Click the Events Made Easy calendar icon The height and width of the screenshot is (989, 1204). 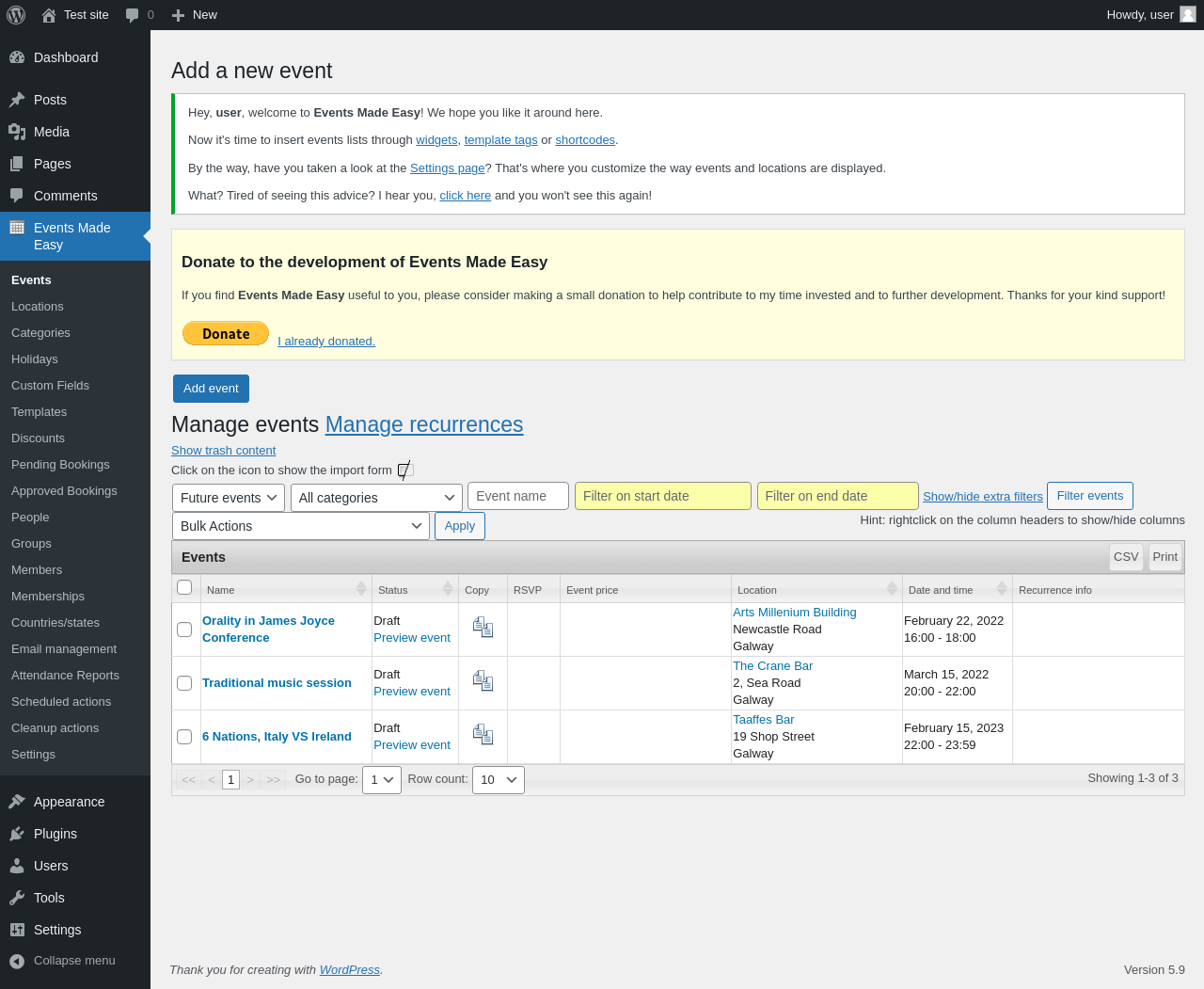(17, 228)
